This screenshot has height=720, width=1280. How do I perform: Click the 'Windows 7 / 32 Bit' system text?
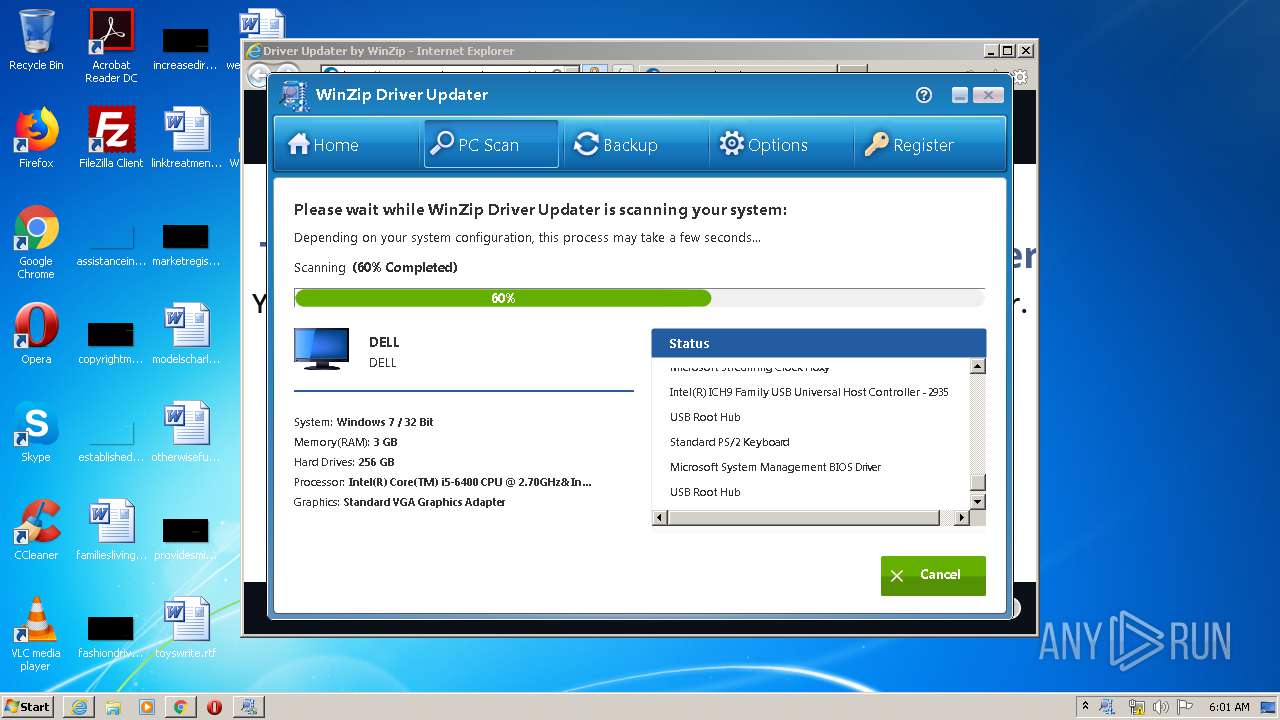tap(385, 422)
